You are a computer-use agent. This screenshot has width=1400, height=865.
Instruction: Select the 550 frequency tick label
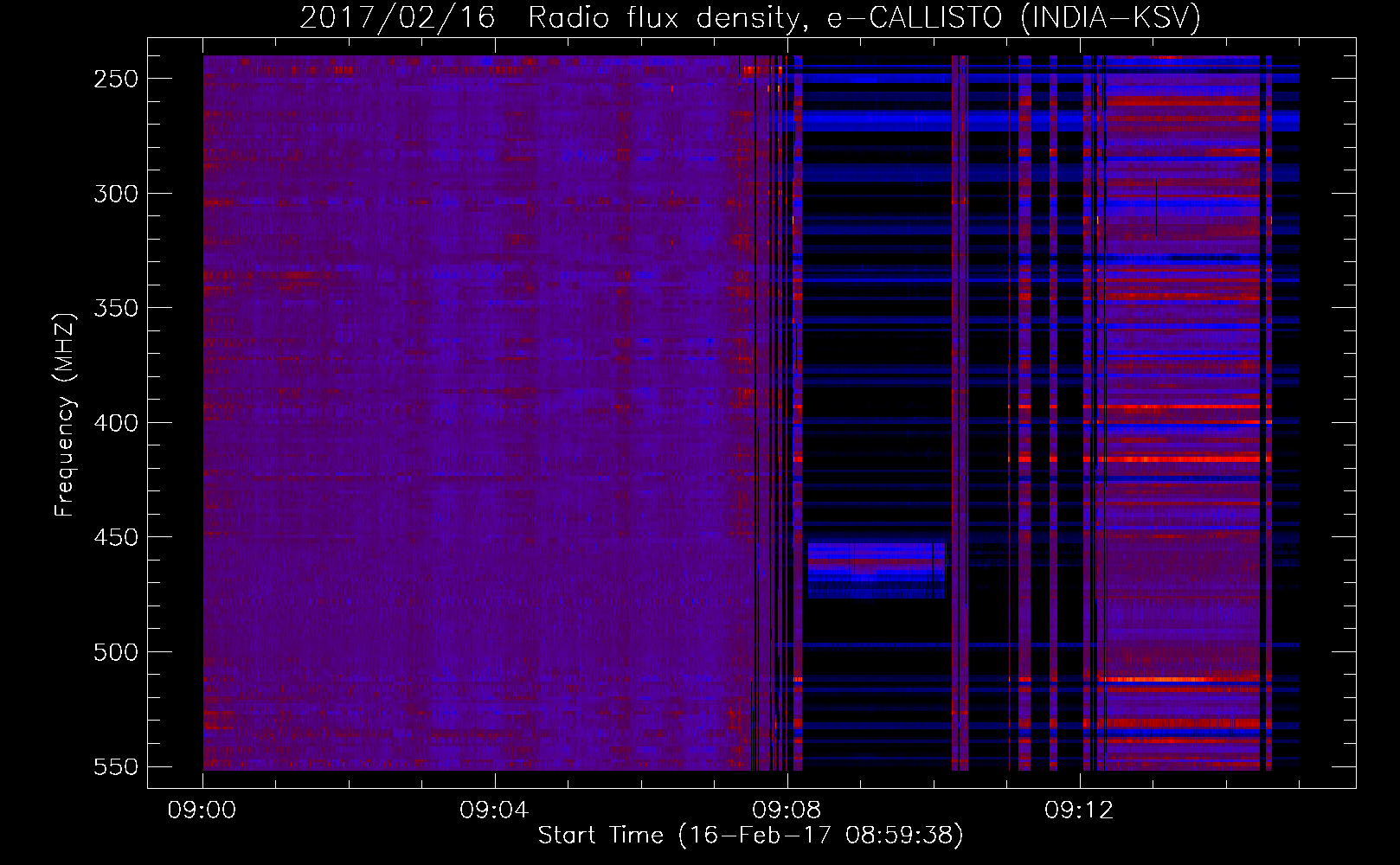116,766
